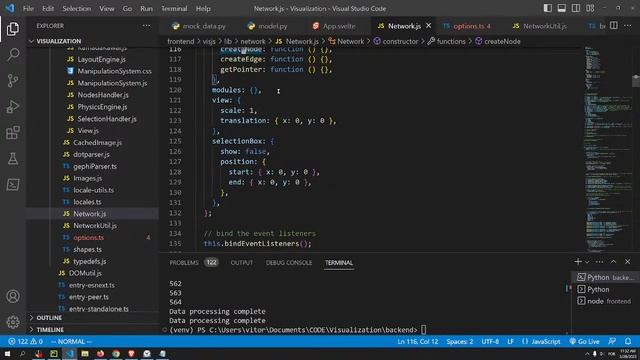Image resolution: width=640 pixels, height=360 pixels.
Task: Close the terminal panel
Action: (x=628, y=262)
